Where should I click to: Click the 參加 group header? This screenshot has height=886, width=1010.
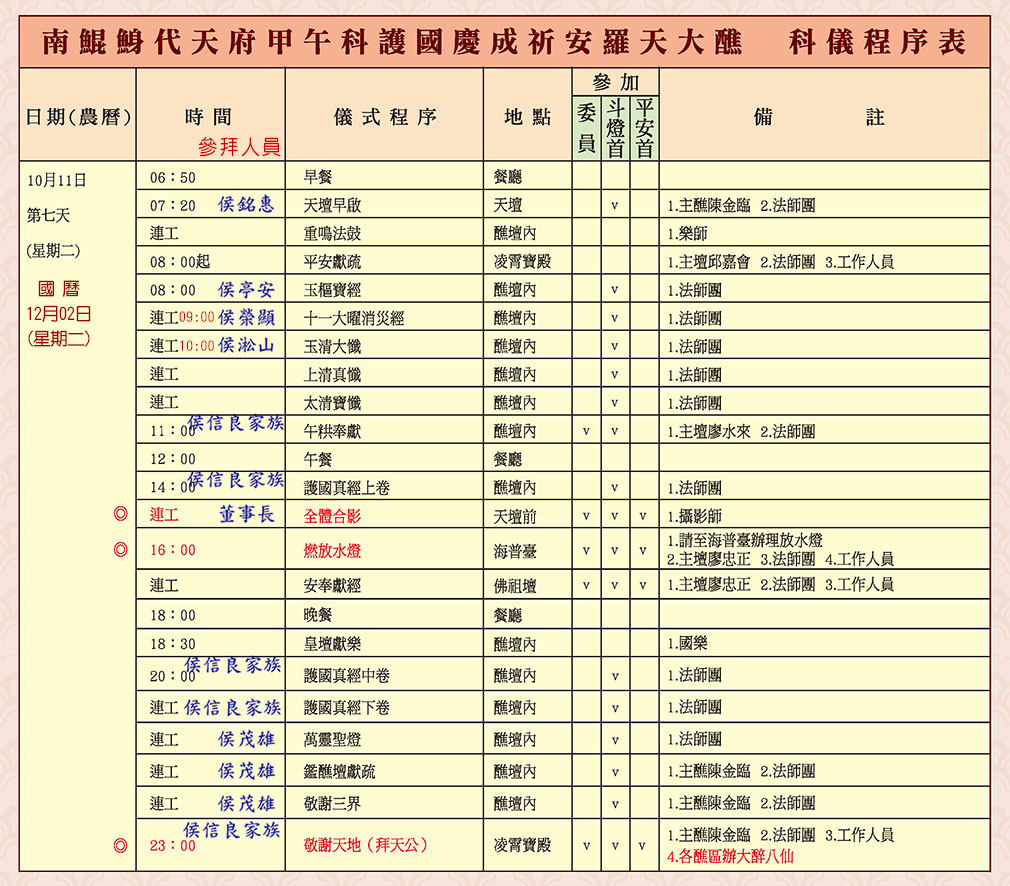[616, 82]
